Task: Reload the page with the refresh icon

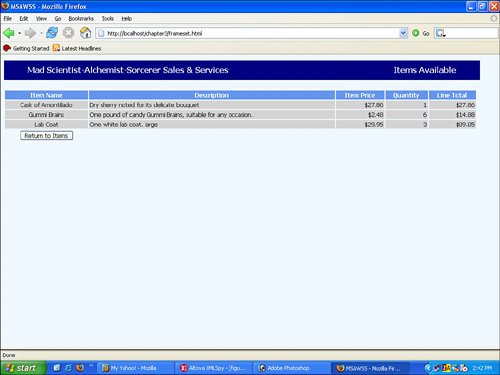Action: [x=52, y=33]
